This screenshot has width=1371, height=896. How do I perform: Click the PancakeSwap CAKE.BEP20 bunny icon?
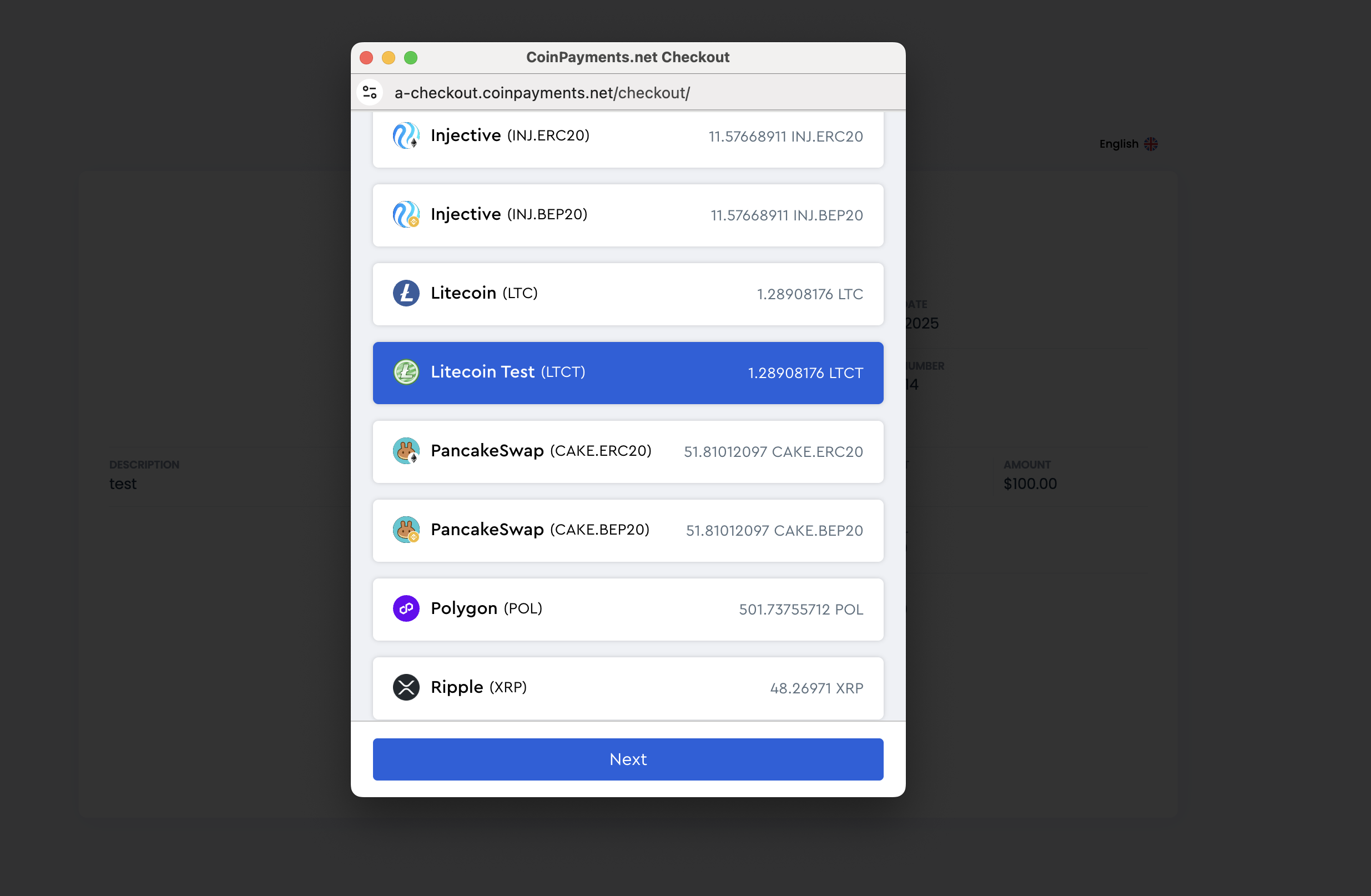coord(406,530)
